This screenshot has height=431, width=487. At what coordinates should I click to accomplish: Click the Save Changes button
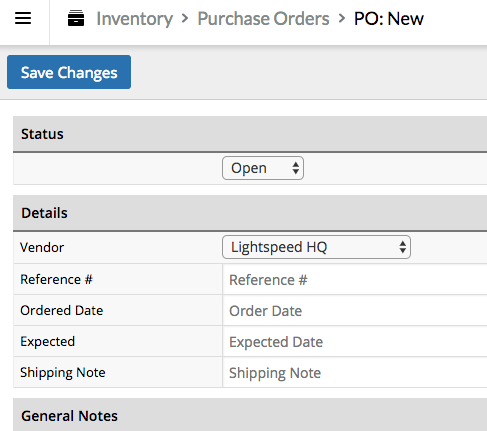point(69,72)
